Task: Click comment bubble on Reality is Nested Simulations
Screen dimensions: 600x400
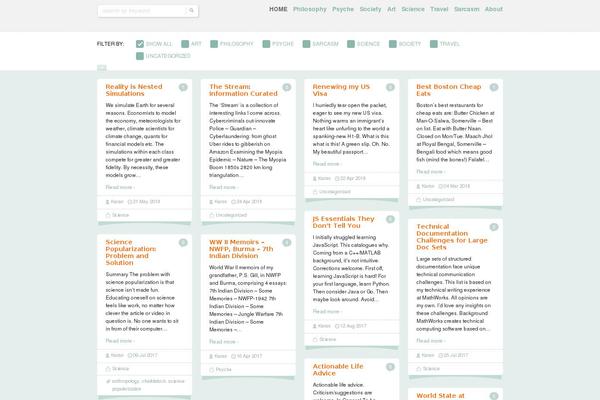Action: pyautogui.click(x=183, y=87)
